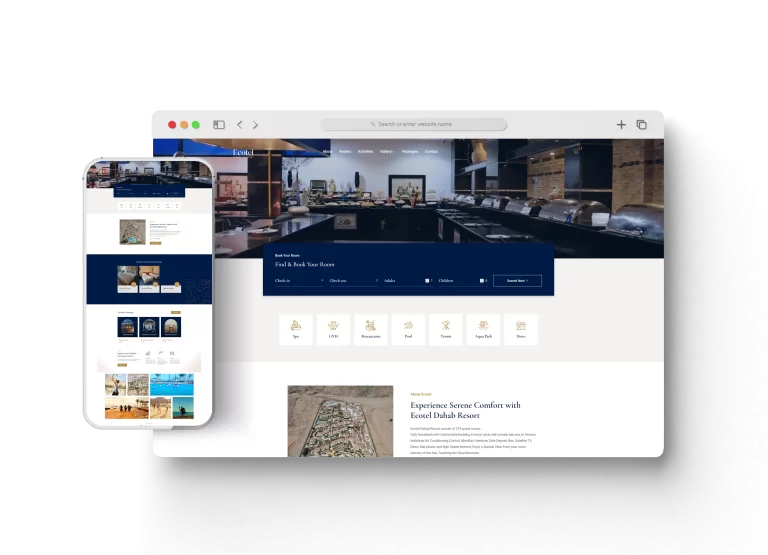768x555 pixels.
Task: Open the Activities menu item
Action: pyautogui.click(x=365, y=151)
